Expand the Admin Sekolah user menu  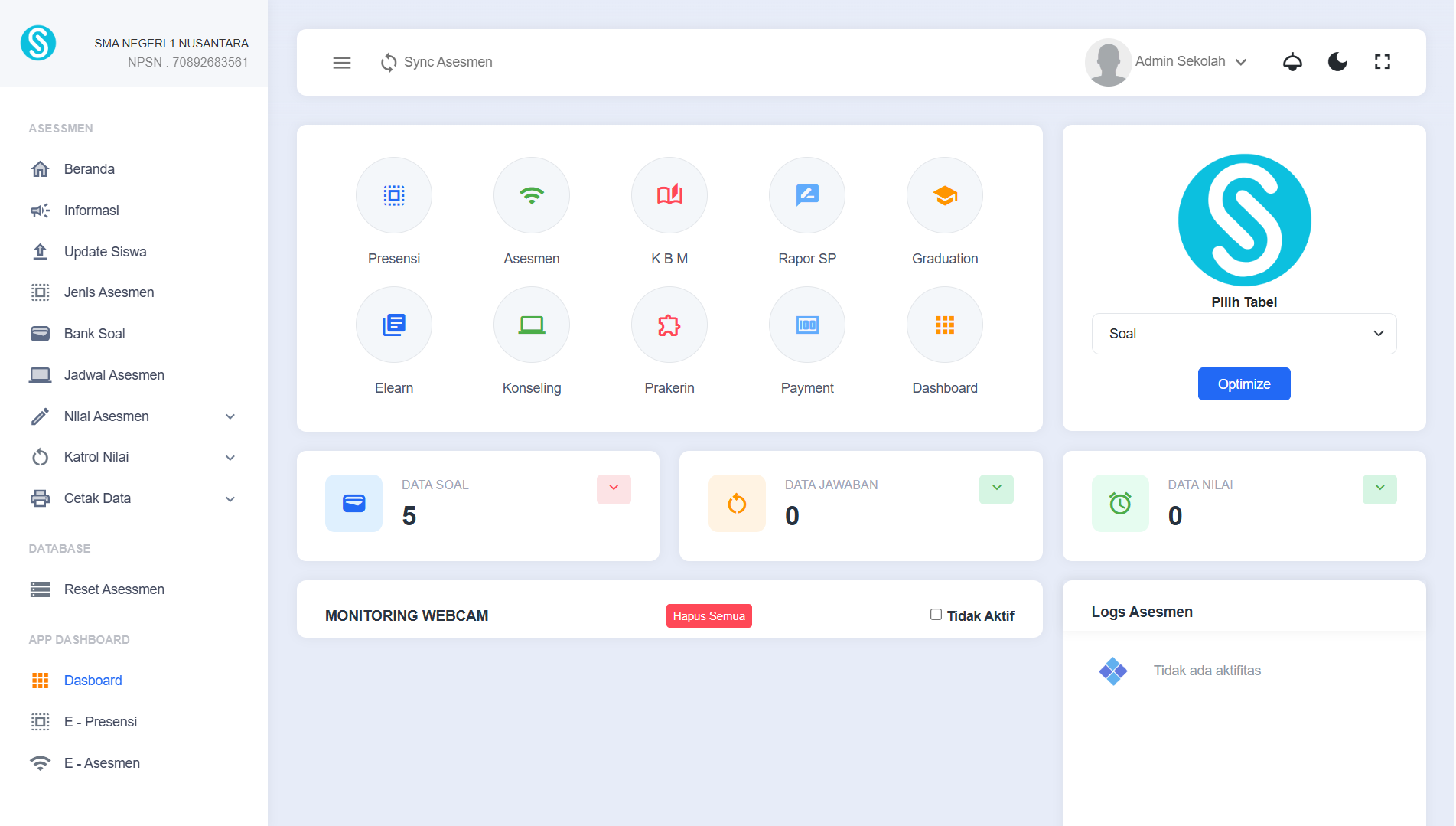[x=1191, y=62]
